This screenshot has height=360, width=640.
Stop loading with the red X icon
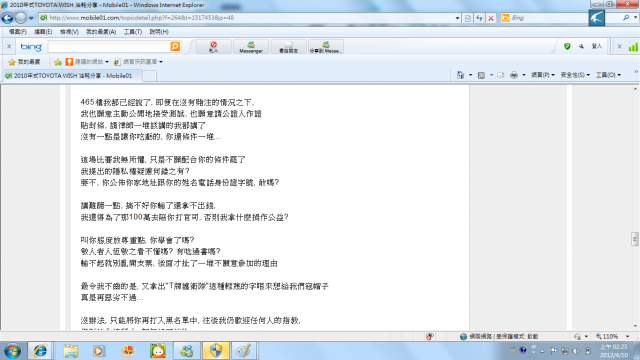(x=491, y=18)
